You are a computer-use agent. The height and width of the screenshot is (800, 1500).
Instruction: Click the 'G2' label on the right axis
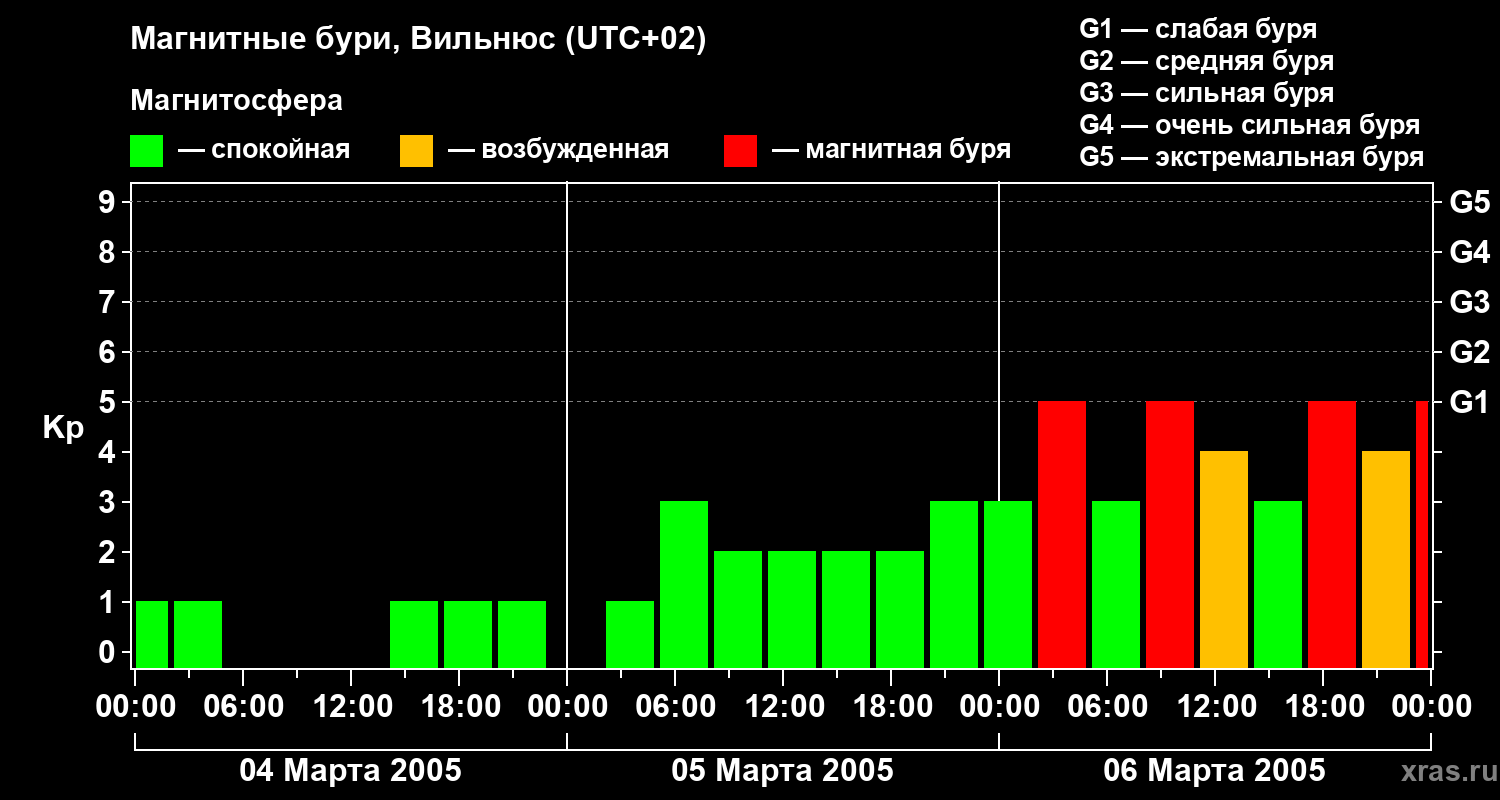(x=1469, y=352)
